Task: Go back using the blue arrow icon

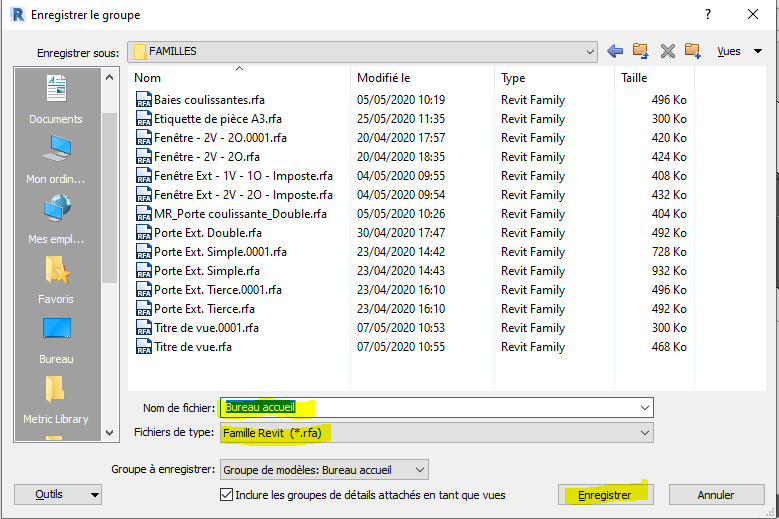Action: pos(615,51)
